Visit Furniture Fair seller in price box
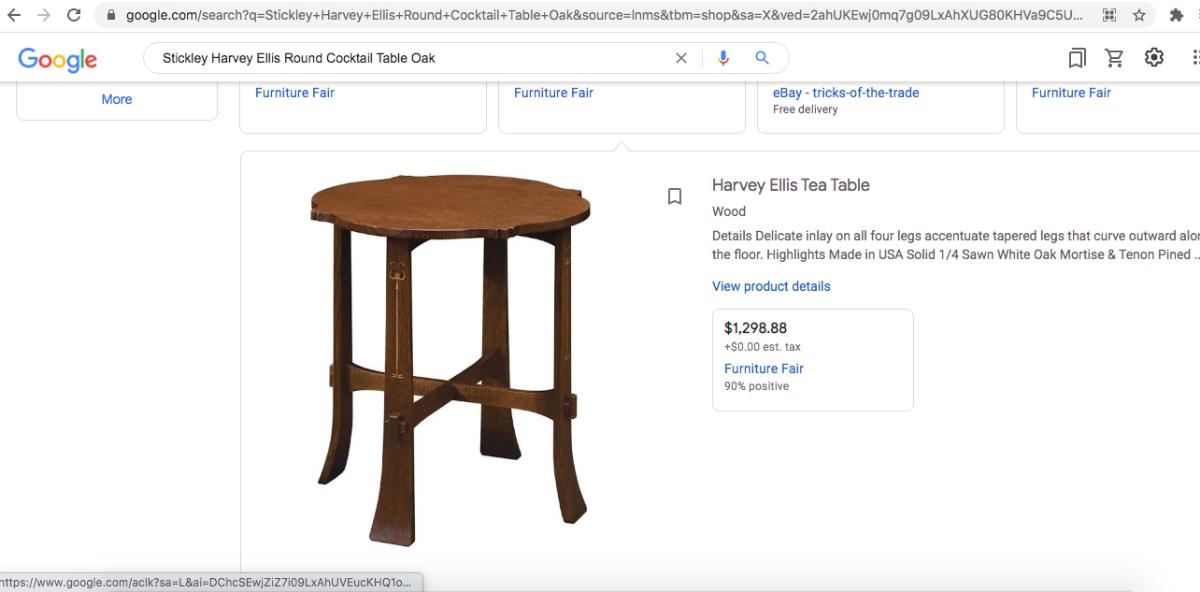Viewport: 1200px width, 592px height. [x=764, y=368]
